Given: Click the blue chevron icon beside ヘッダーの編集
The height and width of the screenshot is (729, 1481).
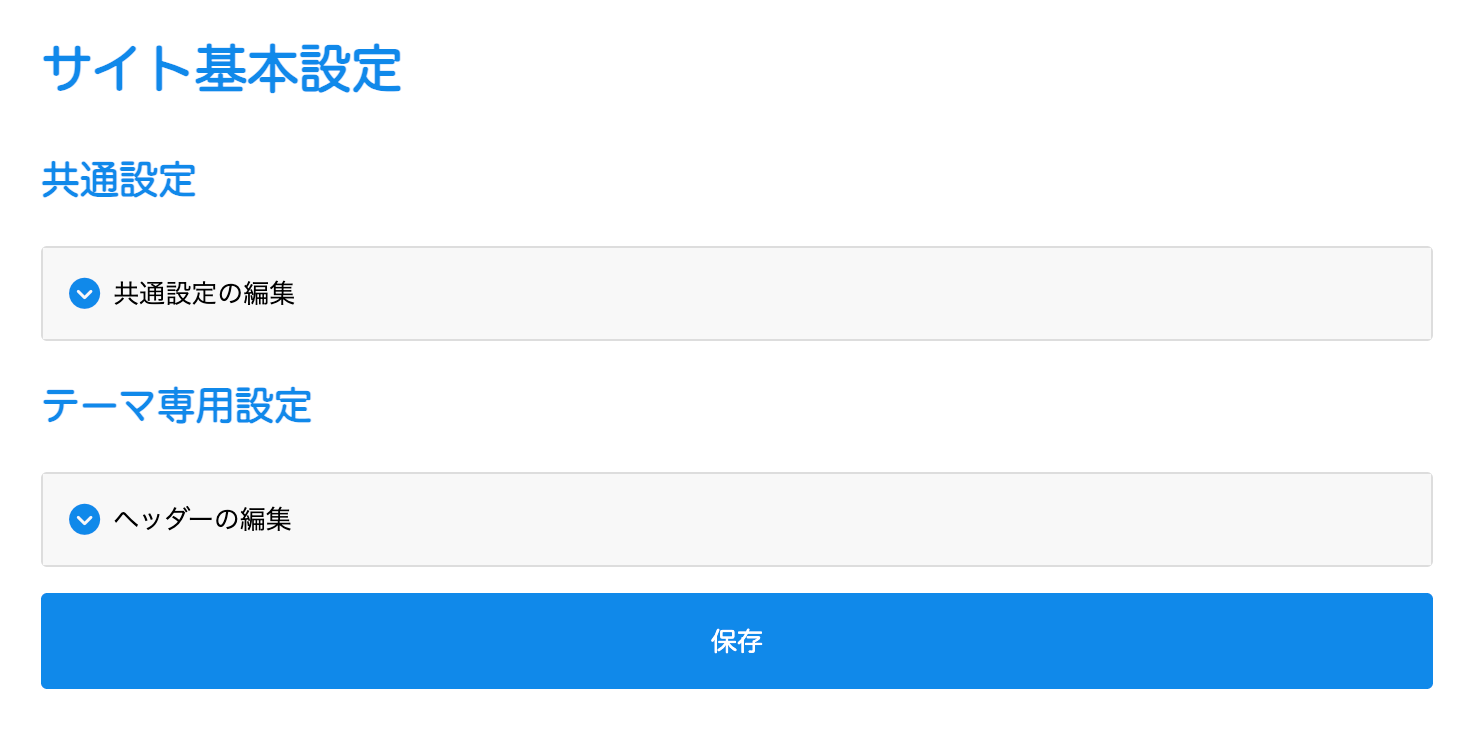Looking at the screenshot, I should pos(85,520).
